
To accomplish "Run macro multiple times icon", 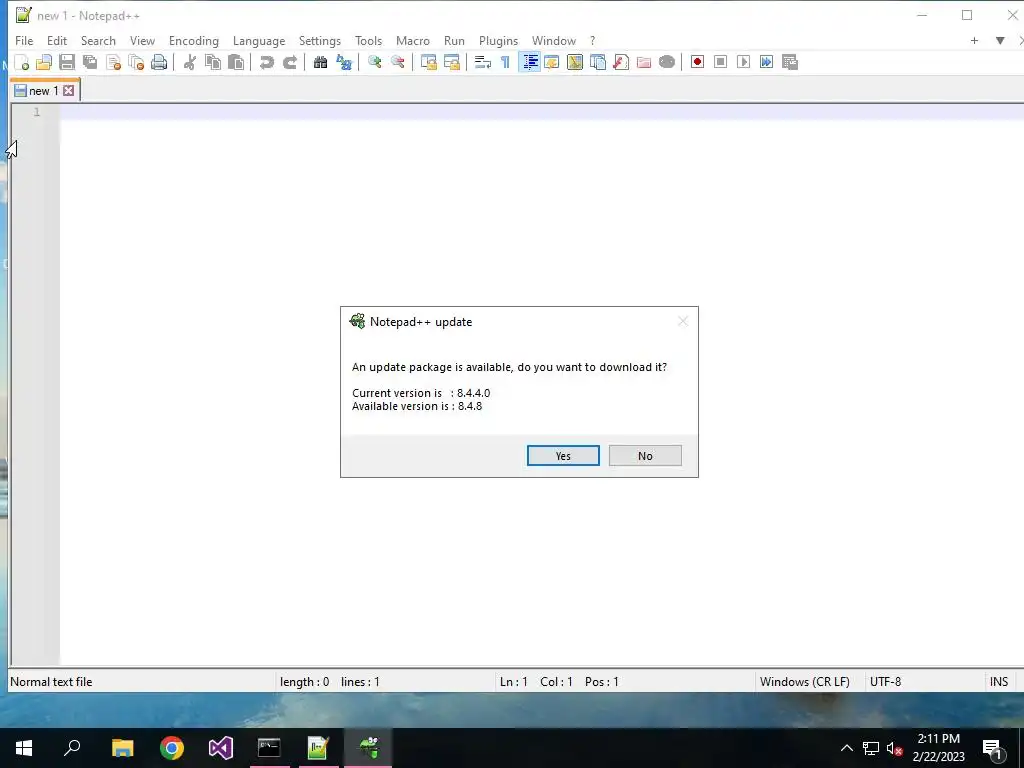I will click(x=766, y=62).
